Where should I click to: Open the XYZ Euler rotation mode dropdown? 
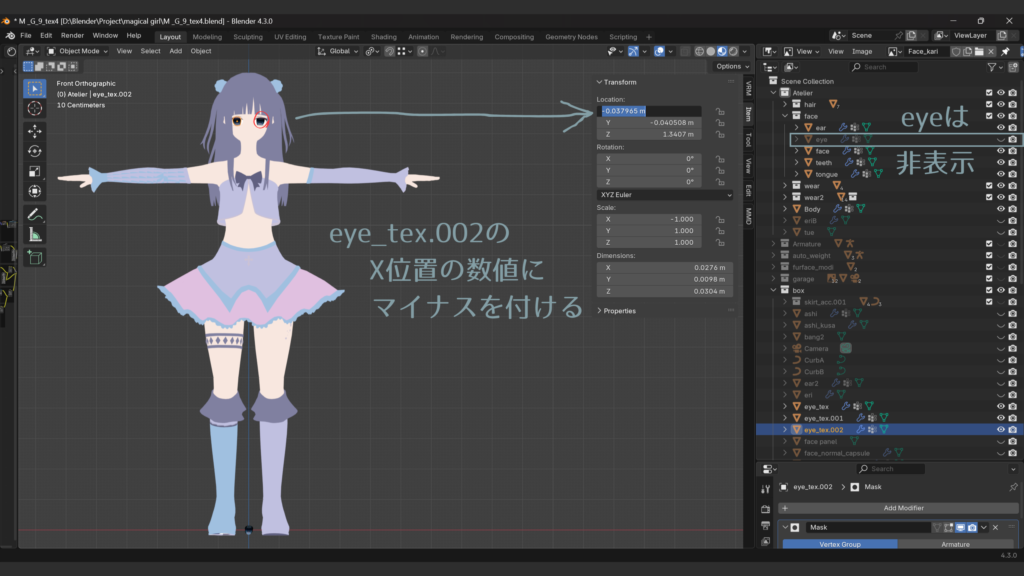pos(665,195)
